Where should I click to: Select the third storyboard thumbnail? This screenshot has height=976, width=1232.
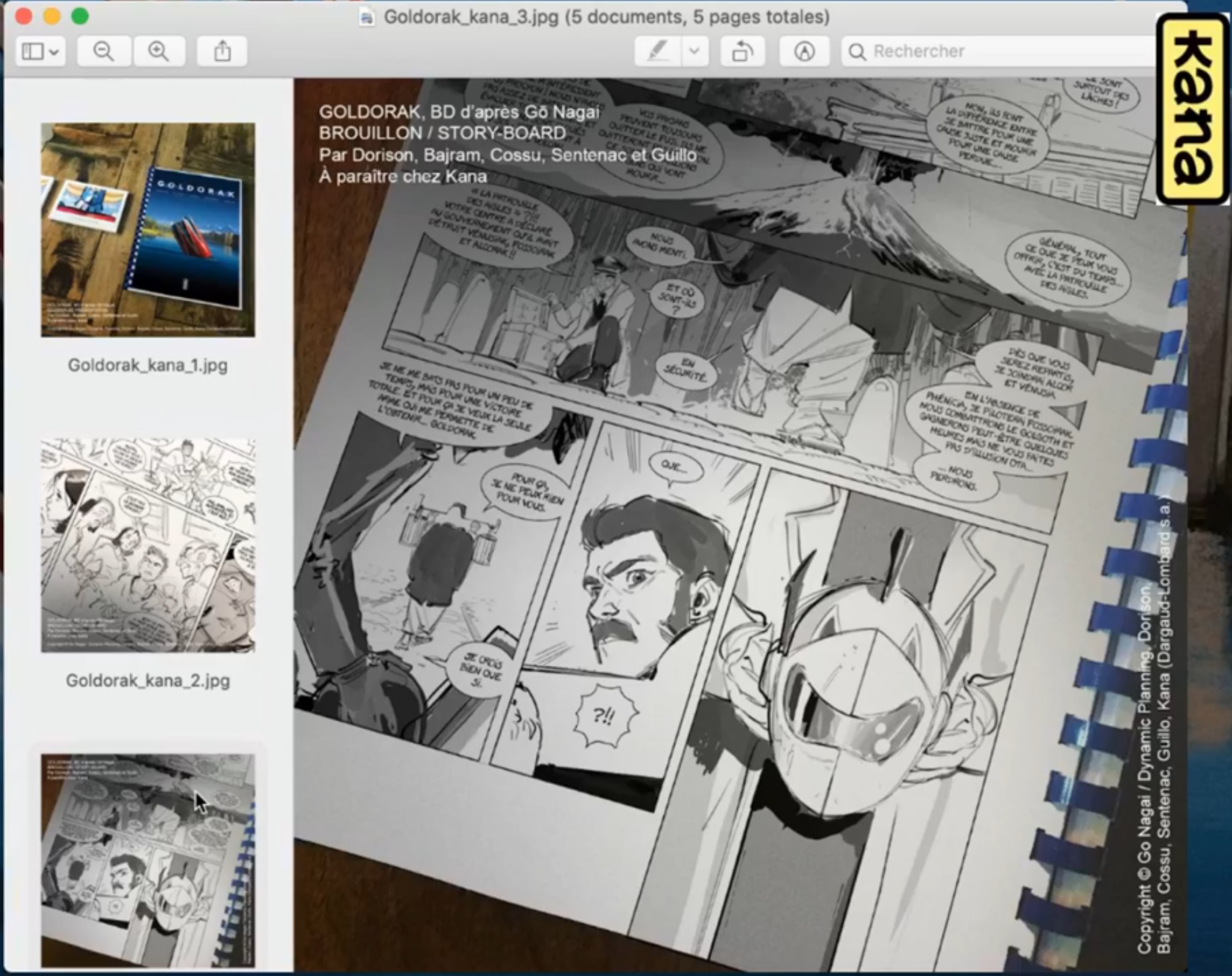tap(148, 860)
